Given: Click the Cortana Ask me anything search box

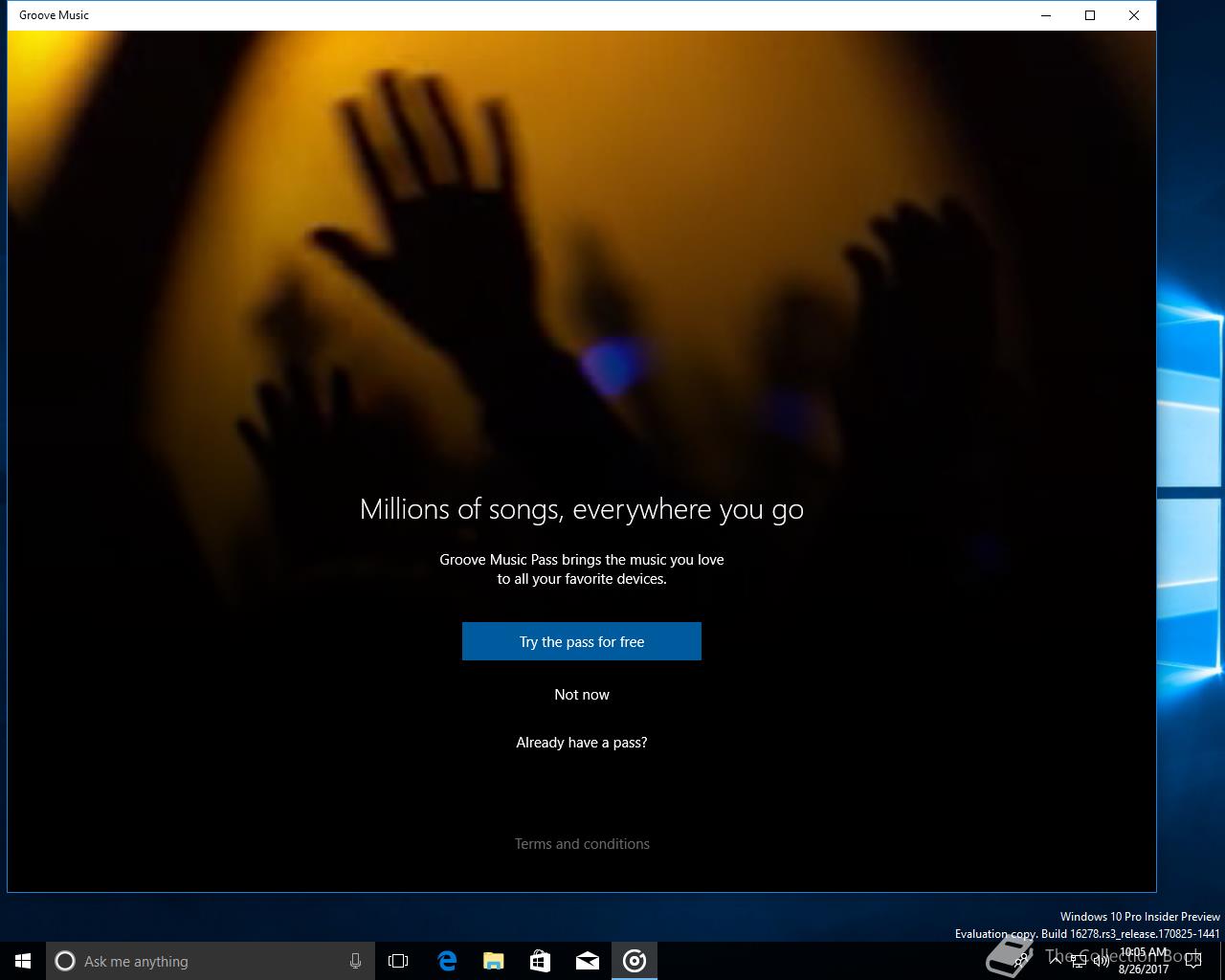Looking at the screenshot, I should tap(211, 961).
